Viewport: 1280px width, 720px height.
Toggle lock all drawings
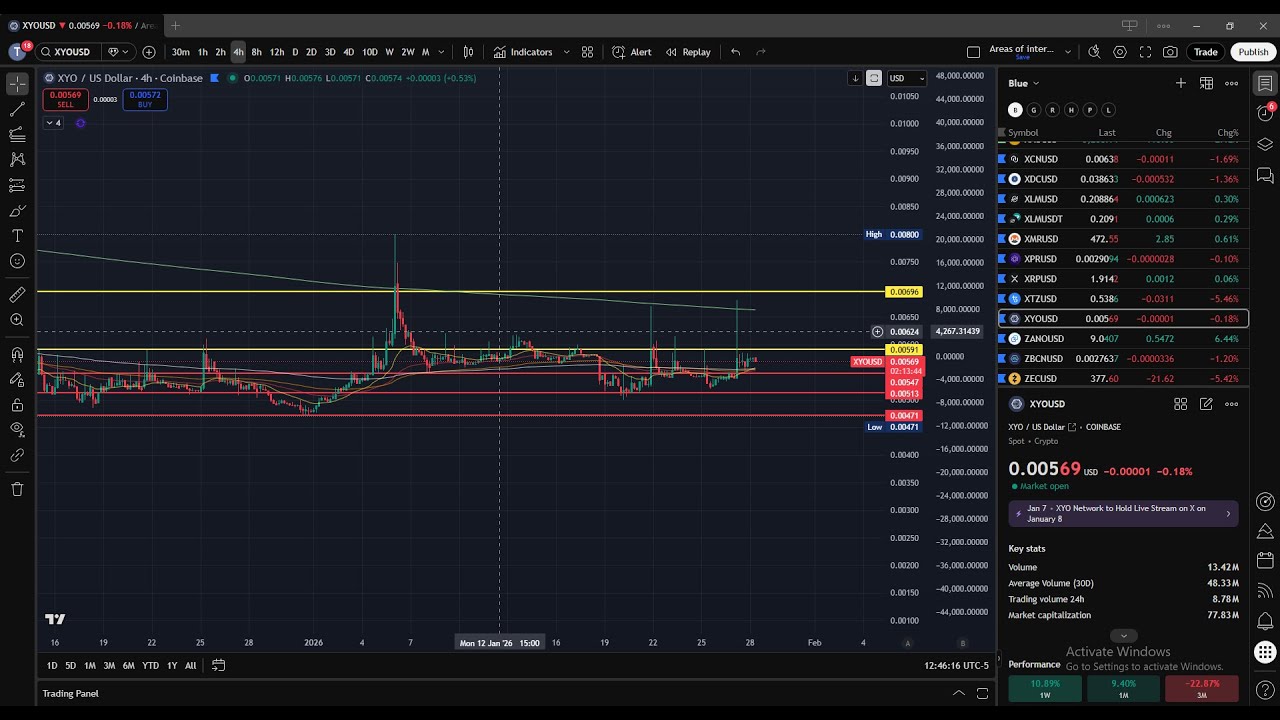click(x=17, y=405)
